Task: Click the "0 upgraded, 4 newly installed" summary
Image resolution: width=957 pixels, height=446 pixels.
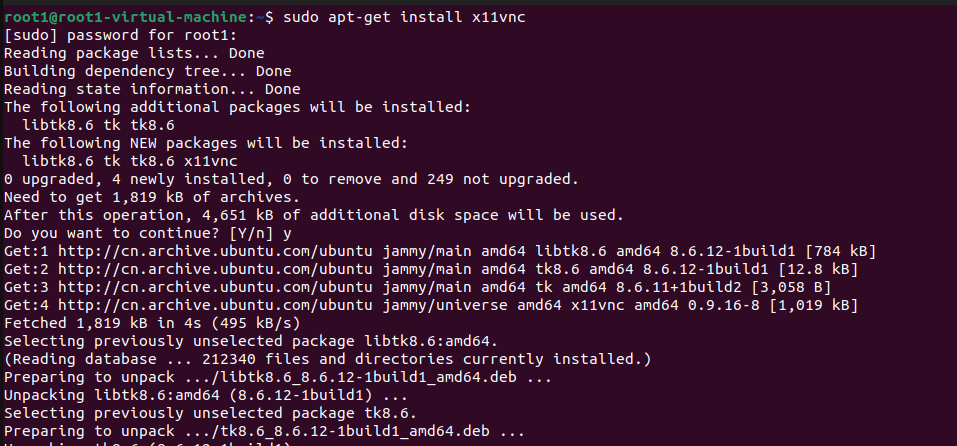Action: (290, 179)
